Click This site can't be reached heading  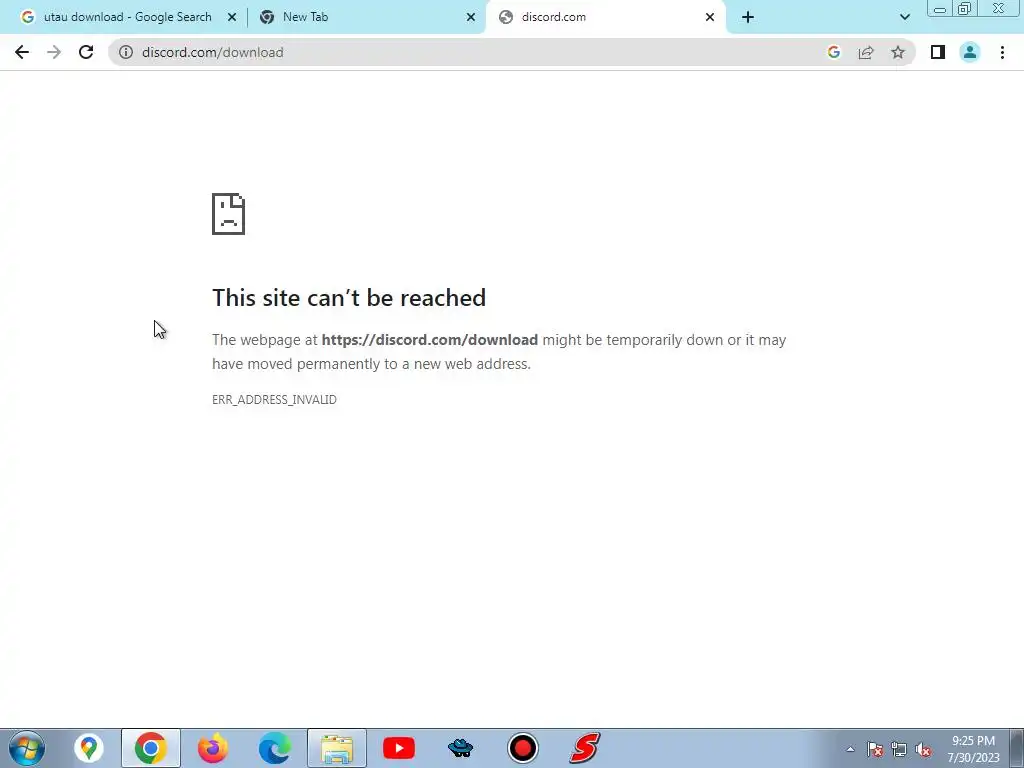(349, 298)
